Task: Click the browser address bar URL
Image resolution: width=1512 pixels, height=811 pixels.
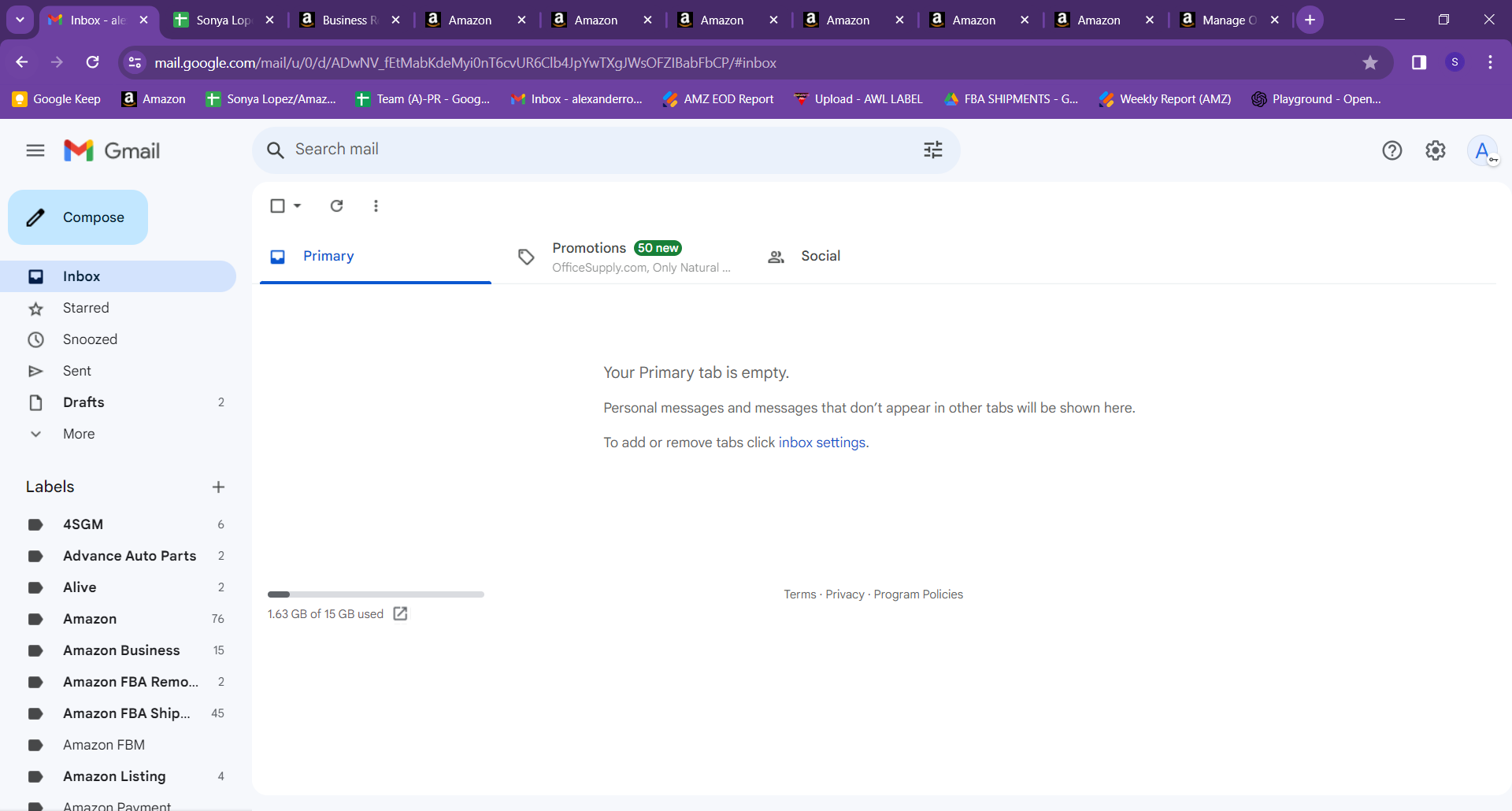Action: pos(465,62)
